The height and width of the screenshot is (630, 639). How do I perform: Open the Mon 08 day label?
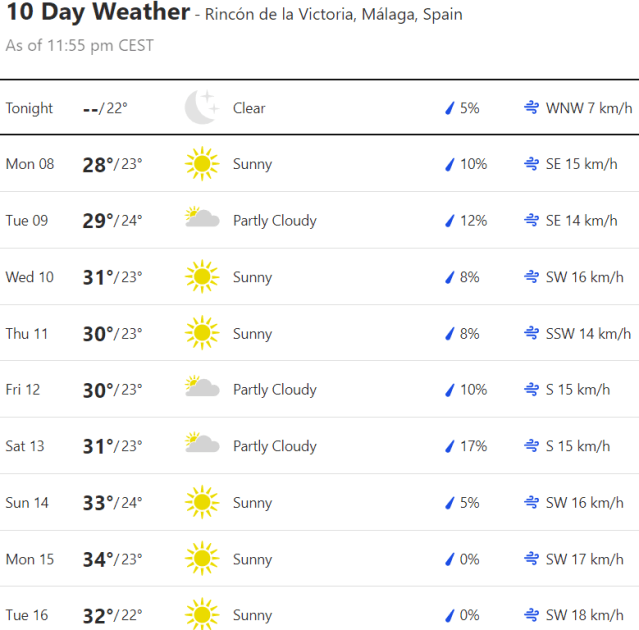(30, 164)
